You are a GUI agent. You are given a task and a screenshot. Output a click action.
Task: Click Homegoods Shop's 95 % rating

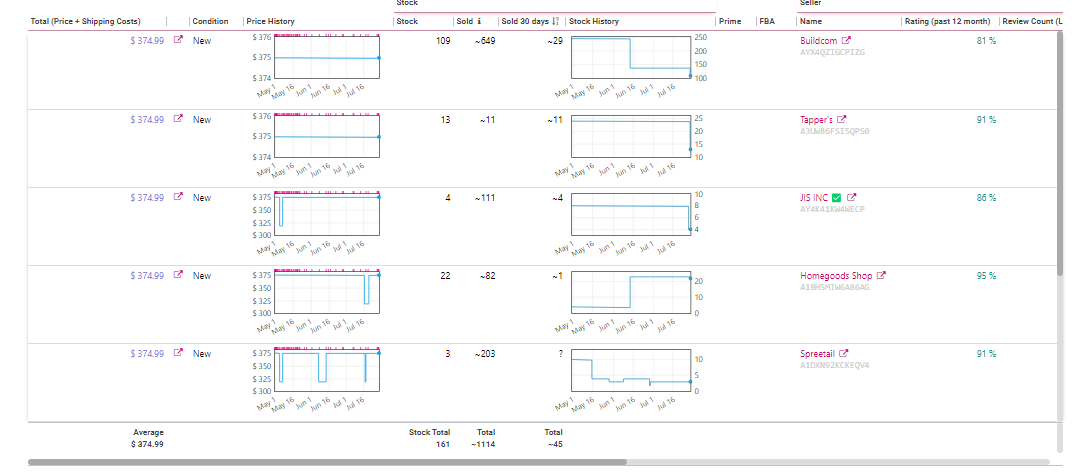click(x=986, y=275)
